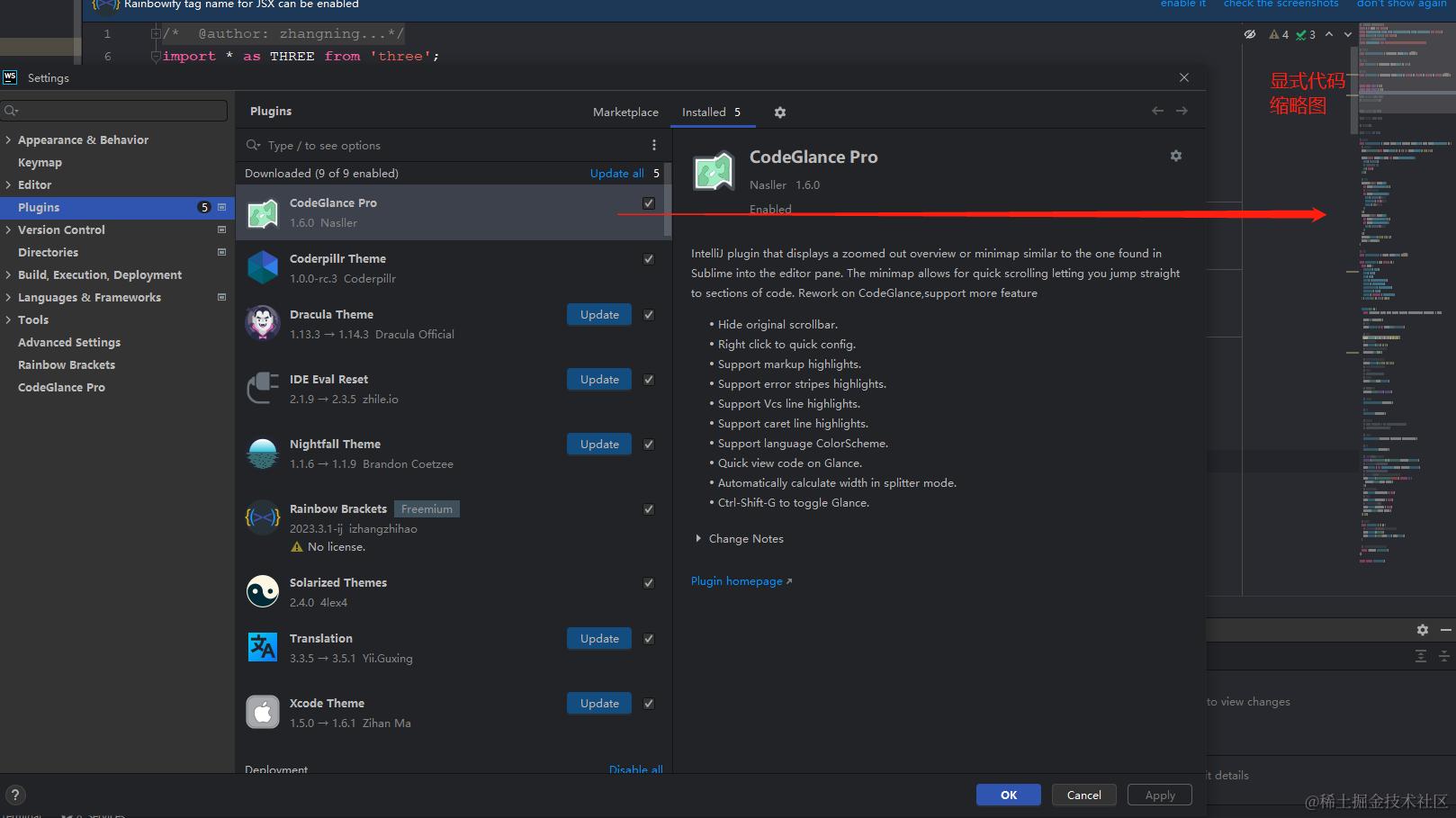Open the Settings help question mark
The height and width of the screenshot is (818, 1456).
pos(15,795)
